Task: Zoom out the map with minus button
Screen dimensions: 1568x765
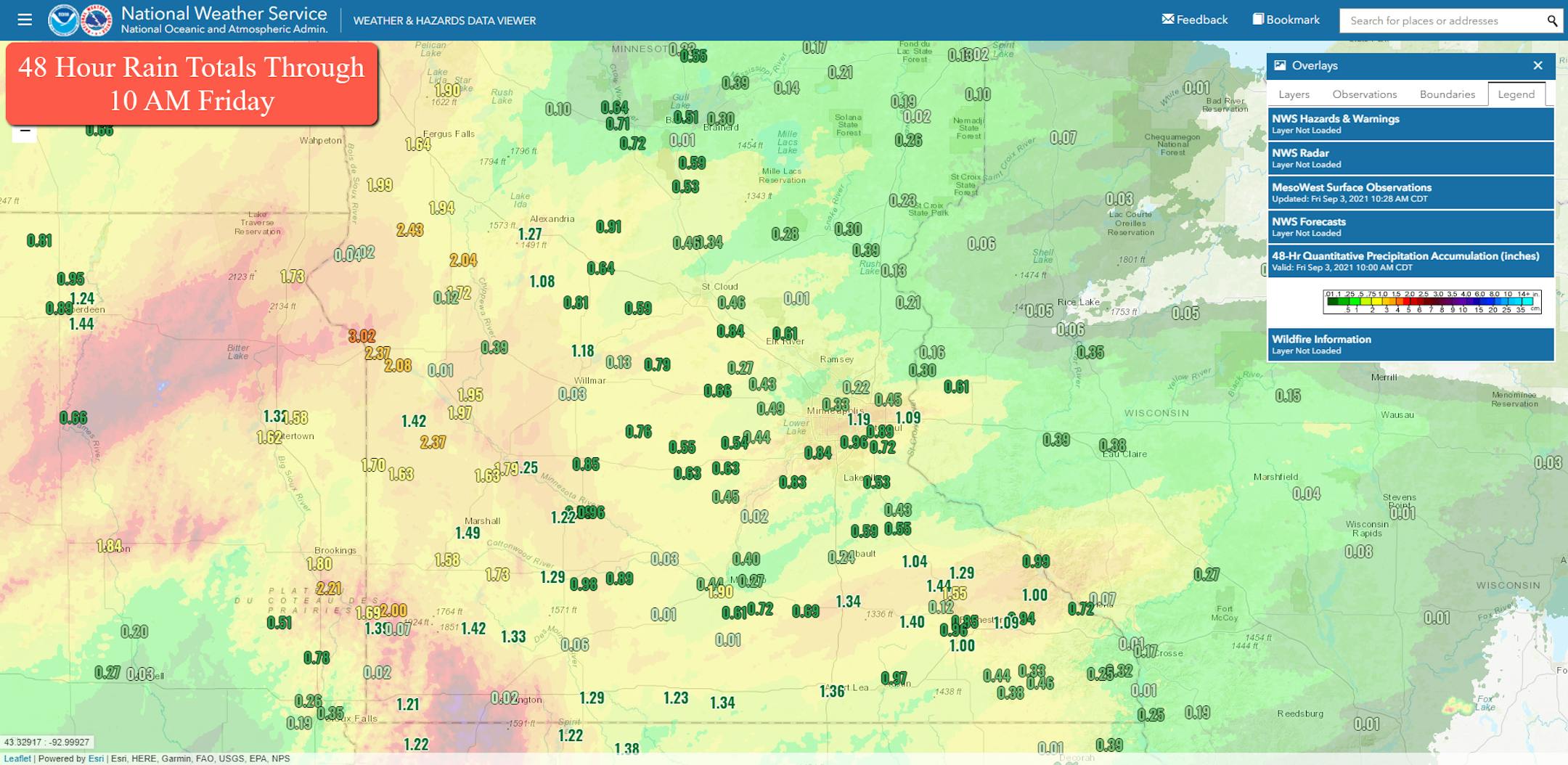Action: (x=25, y=132)
